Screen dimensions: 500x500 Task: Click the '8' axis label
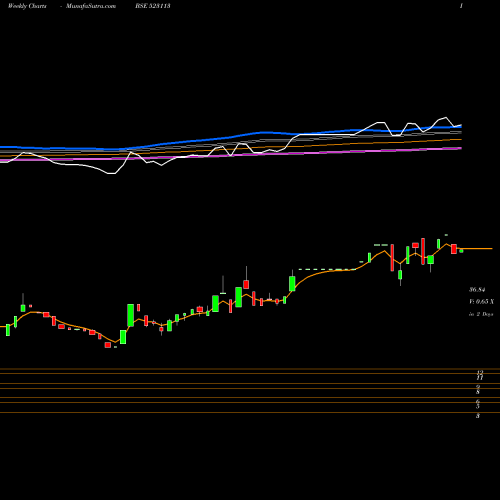(478, 392)
